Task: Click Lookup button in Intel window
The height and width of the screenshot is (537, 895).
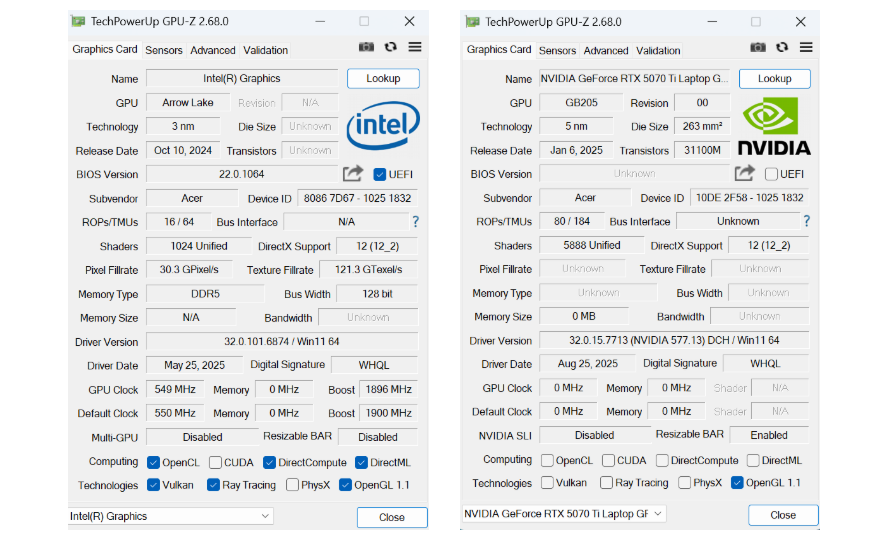Action: pyautogui.click(x=383, y=78)
